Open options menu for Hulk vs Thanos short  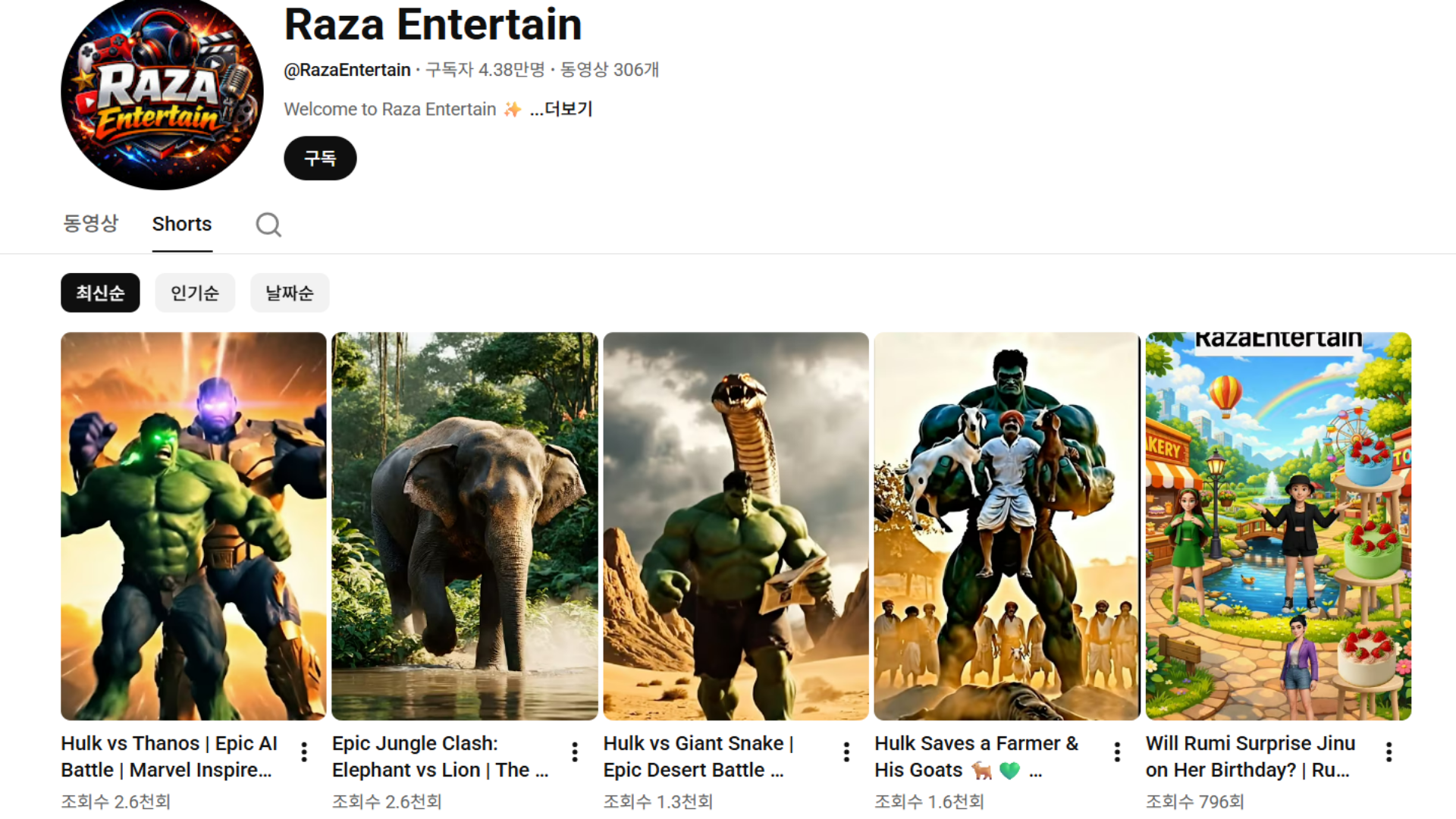tap(304, 752)
